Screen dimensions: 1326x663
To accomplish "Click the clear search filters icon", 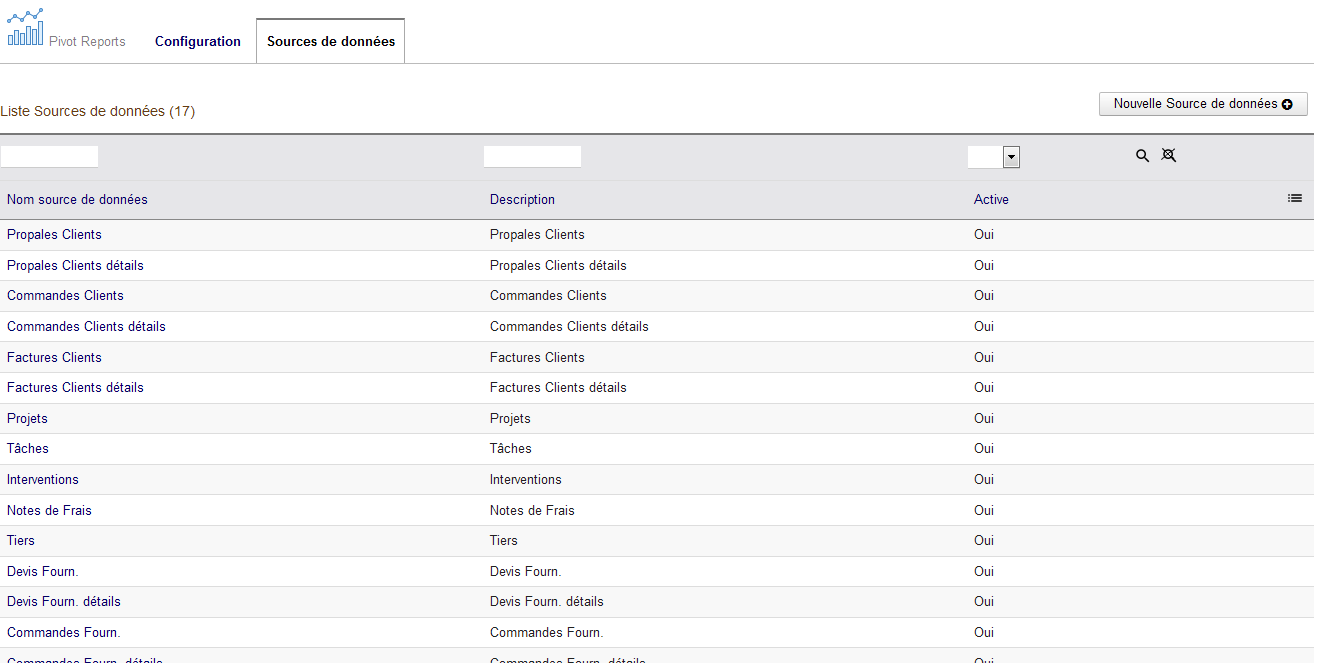I will (x=1168, y=156).
